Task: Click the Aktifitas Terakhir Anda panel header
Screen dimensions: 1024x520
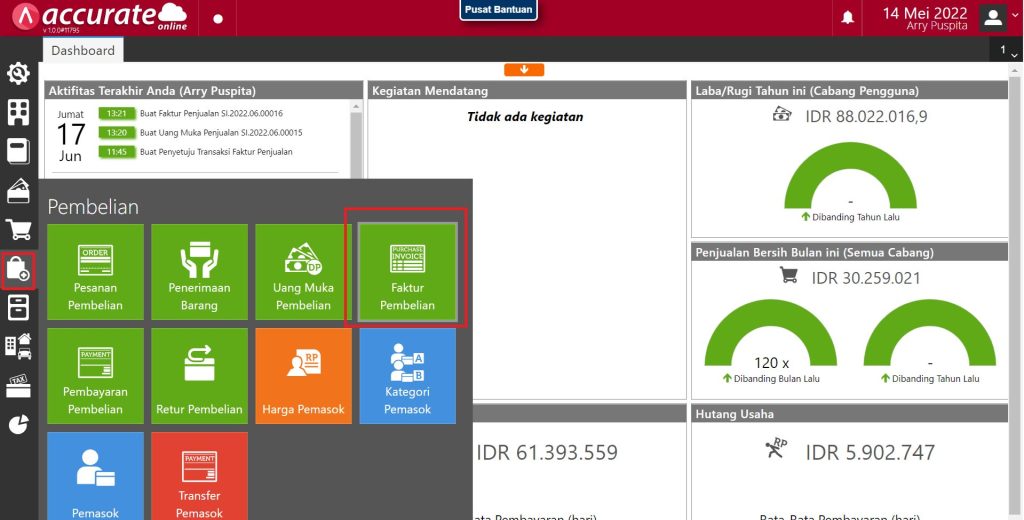Action: tap(203, 91)
